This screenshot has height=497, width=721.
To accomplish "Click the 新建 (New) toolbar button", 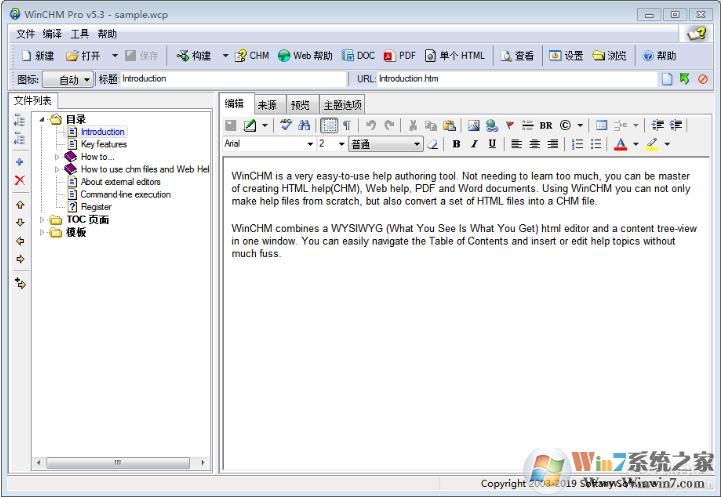I will pos(38,56).
